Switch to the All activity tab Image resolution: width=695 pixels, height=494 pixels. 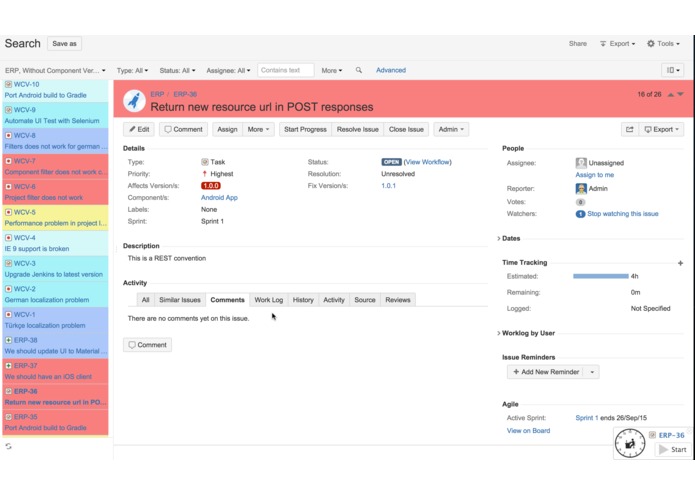pyautogui.click(x=145, y=300)
